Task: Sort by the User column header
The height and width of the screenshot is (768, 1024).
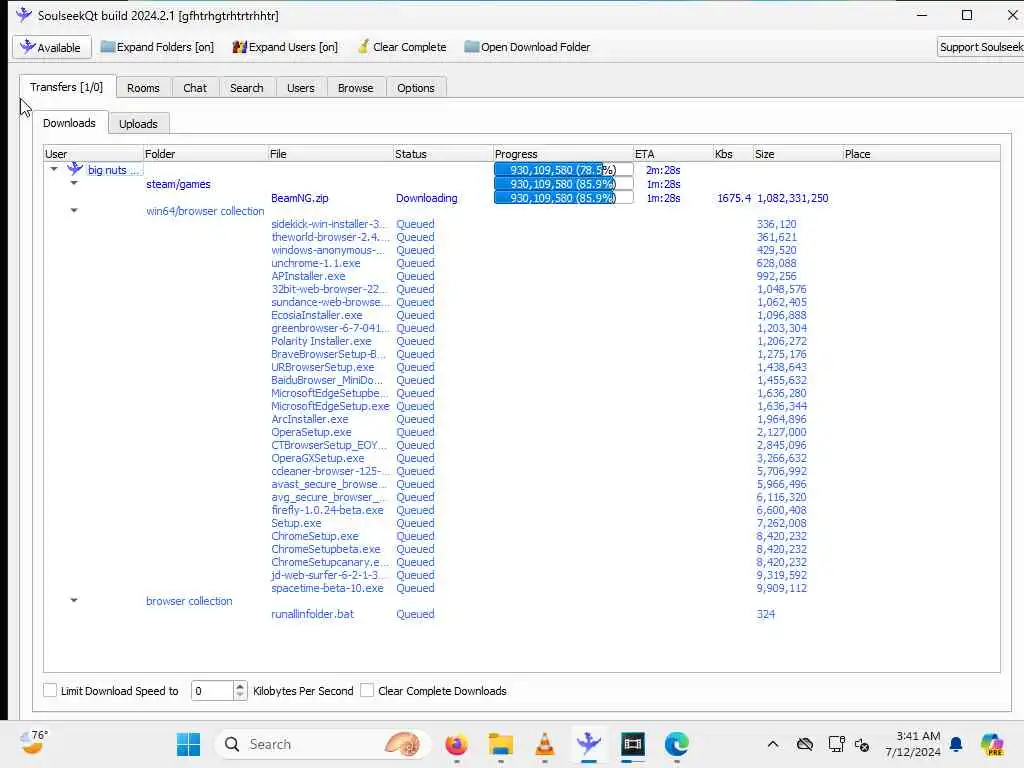Action: (x=93, y=153)
